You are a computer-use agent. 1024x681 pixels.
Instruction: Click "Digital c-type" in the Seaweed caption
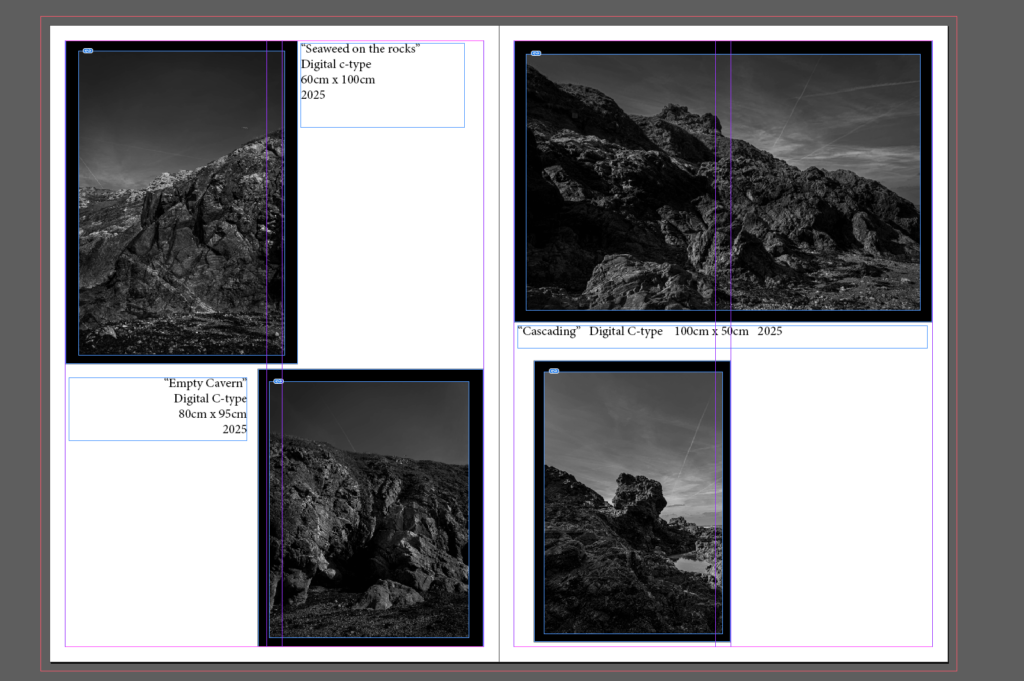[336, 64]
